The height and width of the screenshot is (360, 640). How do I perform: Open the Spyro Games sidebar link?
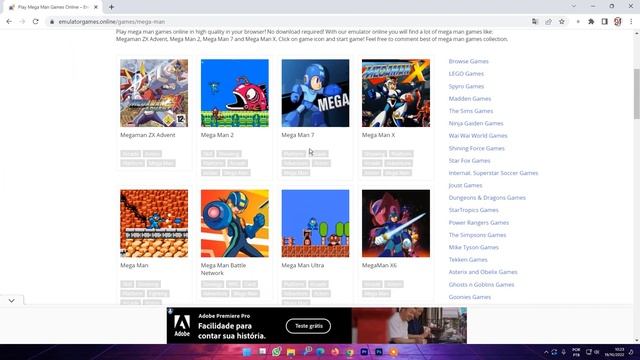(466, 87)
